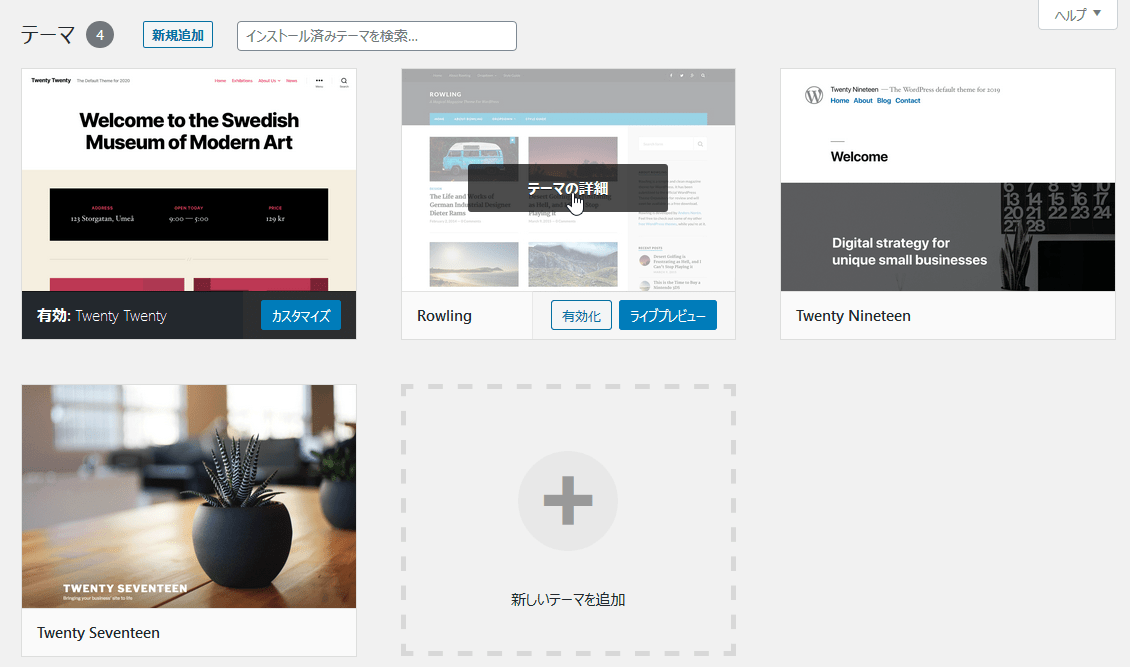Click the テーマ page heading

(x=48, y=35)
